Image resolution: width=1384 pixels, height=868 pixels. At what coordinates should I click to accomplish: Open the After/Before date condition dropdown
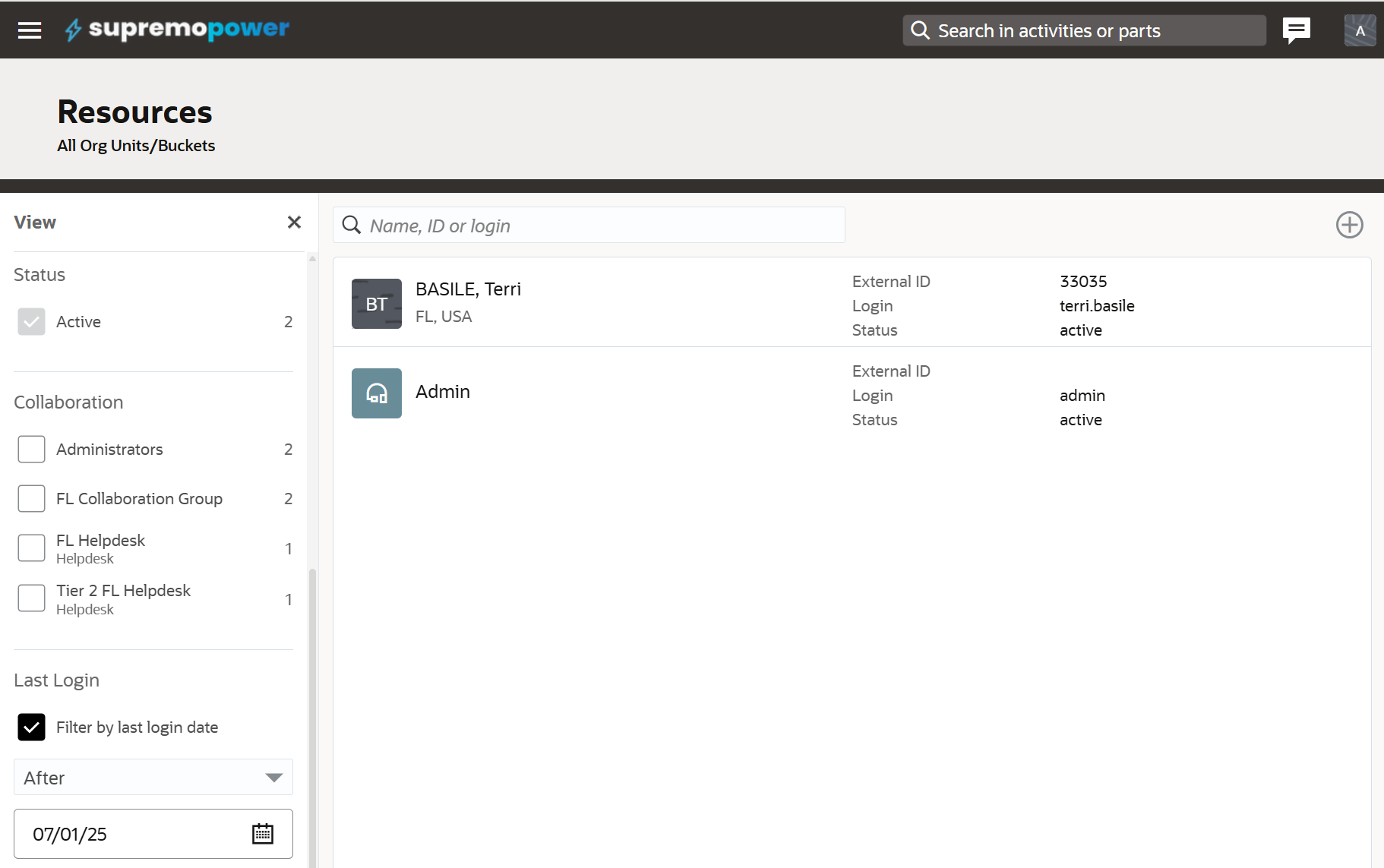click(152, 777)
